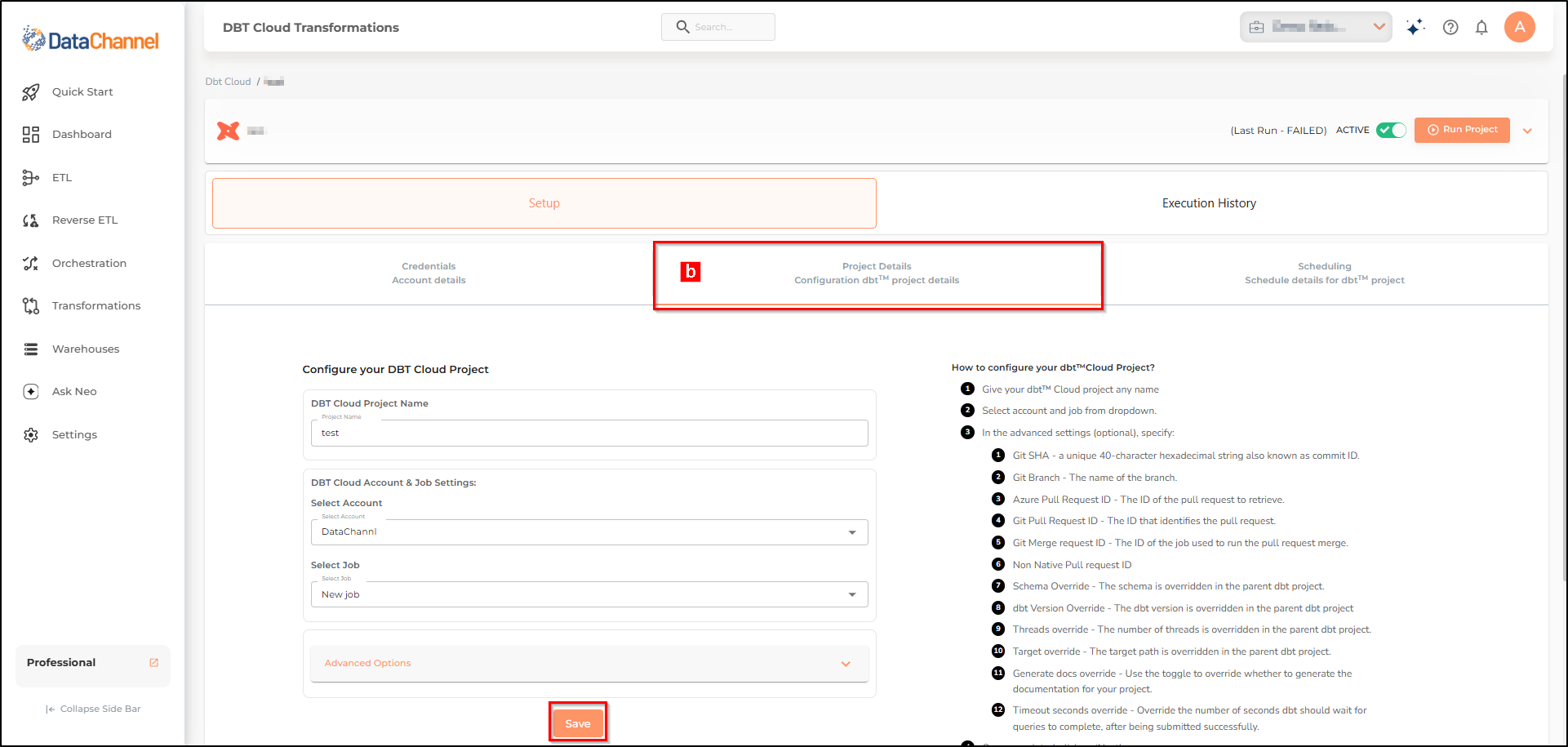Open the Professional plan external link icon

(153, 663)
